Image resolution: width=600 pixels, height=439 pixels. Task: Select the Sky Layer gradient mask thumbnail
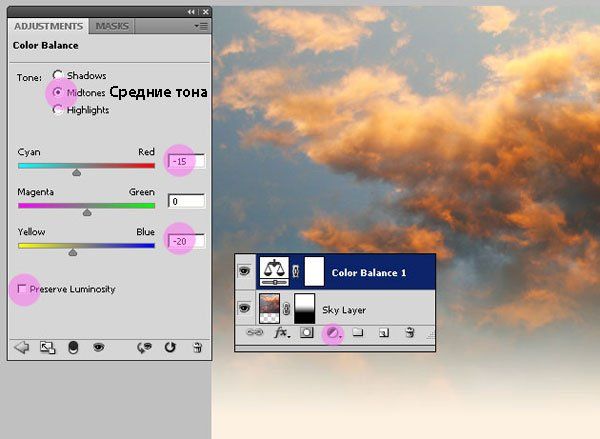[x=305, y=308]
